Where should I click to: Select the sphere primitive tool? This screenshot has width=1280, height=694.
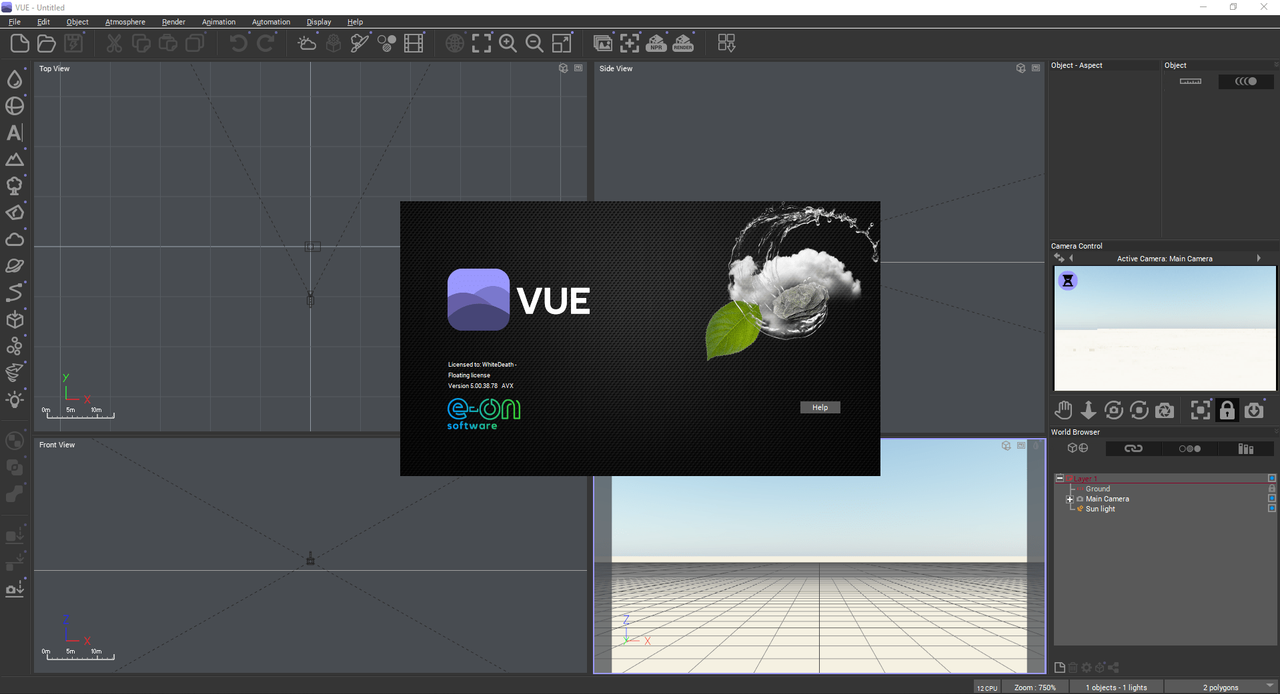15,106
